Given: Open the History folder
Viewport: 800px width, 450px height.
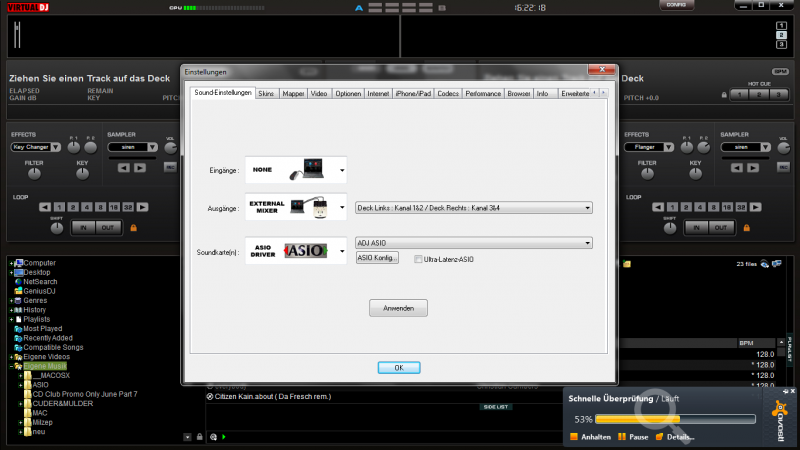Looking at the screenshot, I should pos(34,310).
